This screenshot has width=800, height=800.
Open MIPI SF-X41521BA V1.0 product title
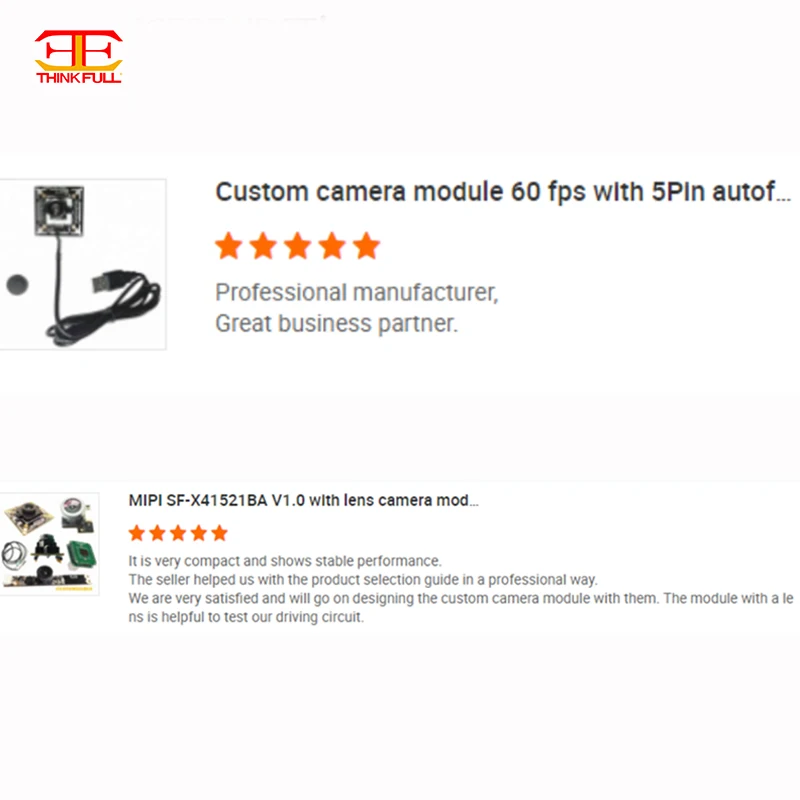(303, 500)
